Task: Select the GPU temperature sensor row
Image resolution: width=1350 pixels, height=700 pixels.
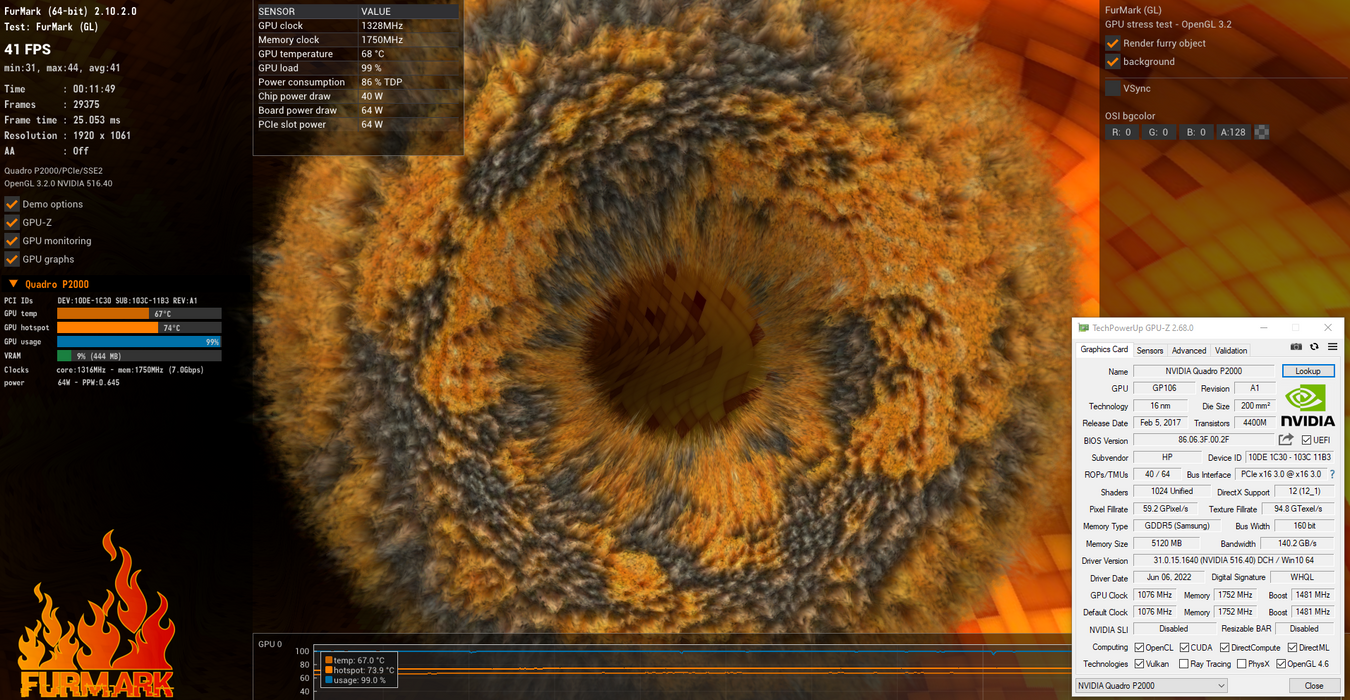Action: pyautogui.click(x=357, y=54)
